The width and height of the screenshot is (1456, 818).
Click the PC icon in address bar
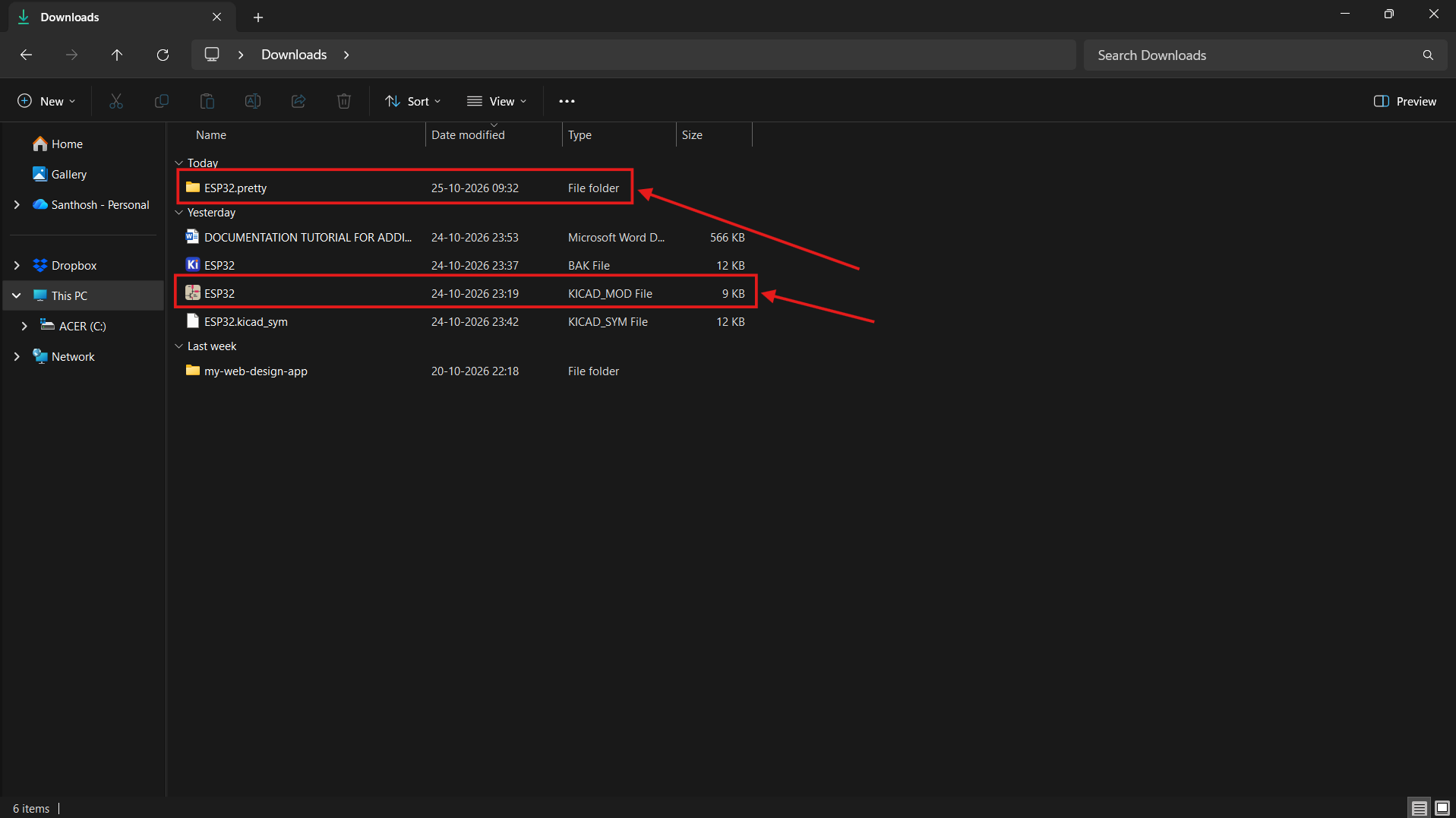click(x=212, y=55)
